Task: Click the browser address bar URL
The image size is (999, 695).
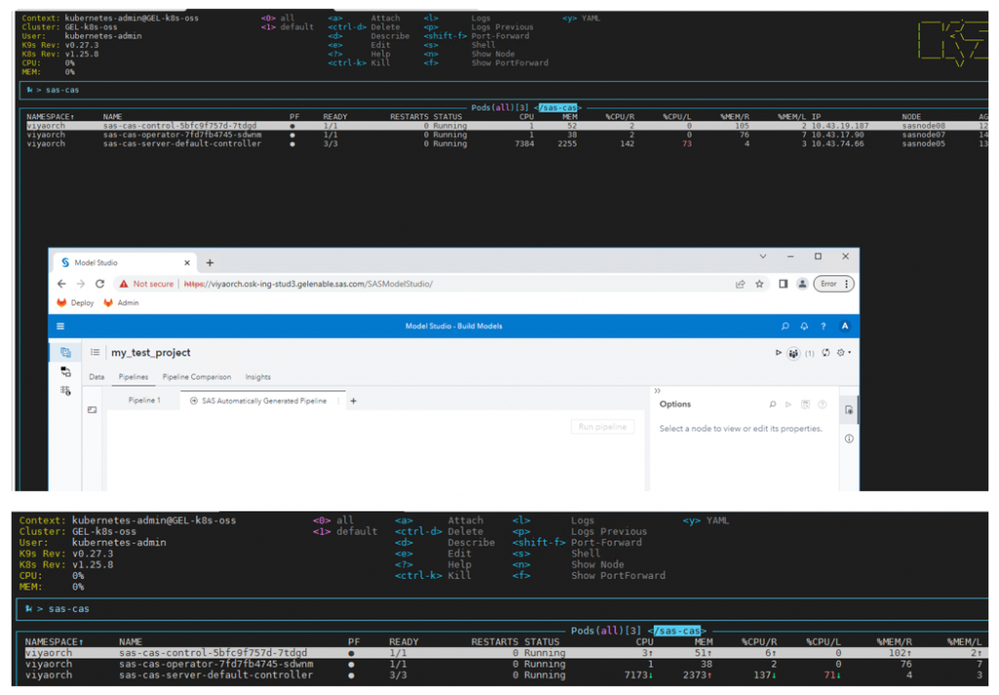Action: [x=308, y=284]
